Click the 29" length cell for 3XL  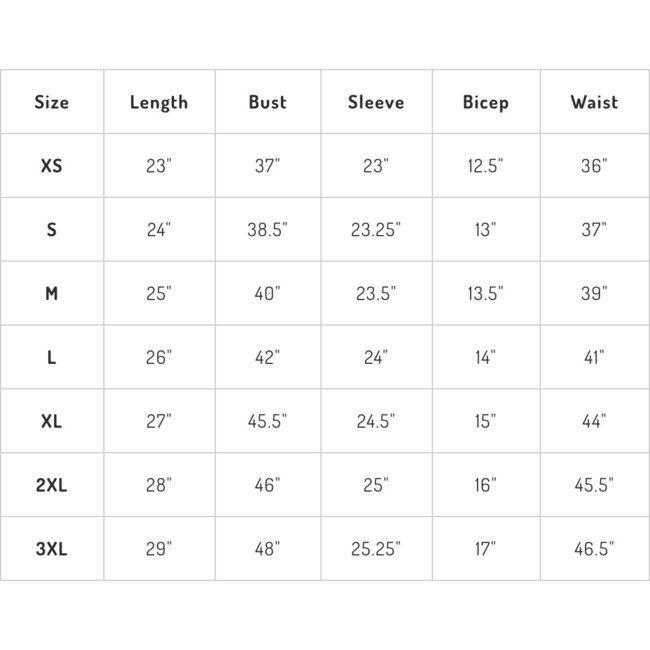159,549
